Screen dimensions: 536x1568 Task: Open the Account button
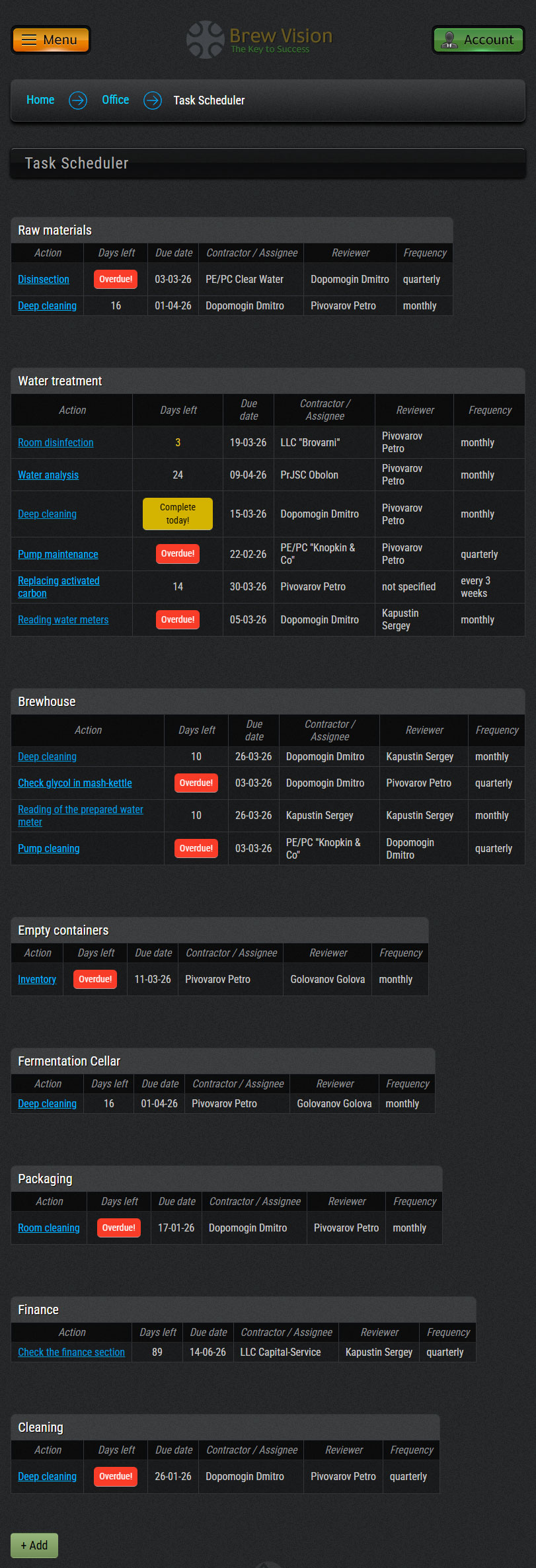(x=478, y=40)
